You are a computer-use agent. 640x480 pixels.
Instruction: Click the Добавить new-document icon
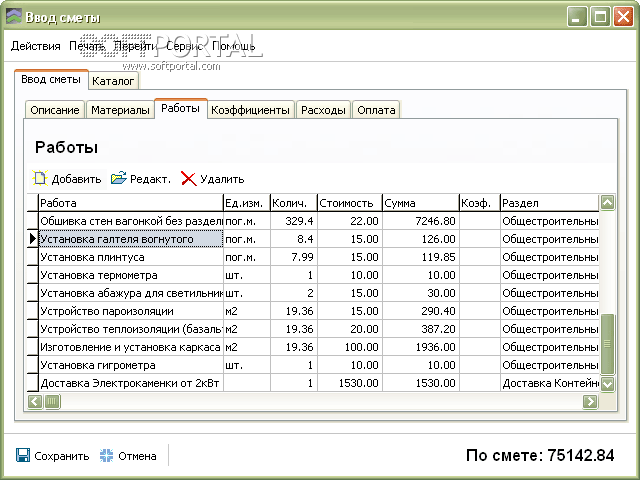(x=40, y=178)
